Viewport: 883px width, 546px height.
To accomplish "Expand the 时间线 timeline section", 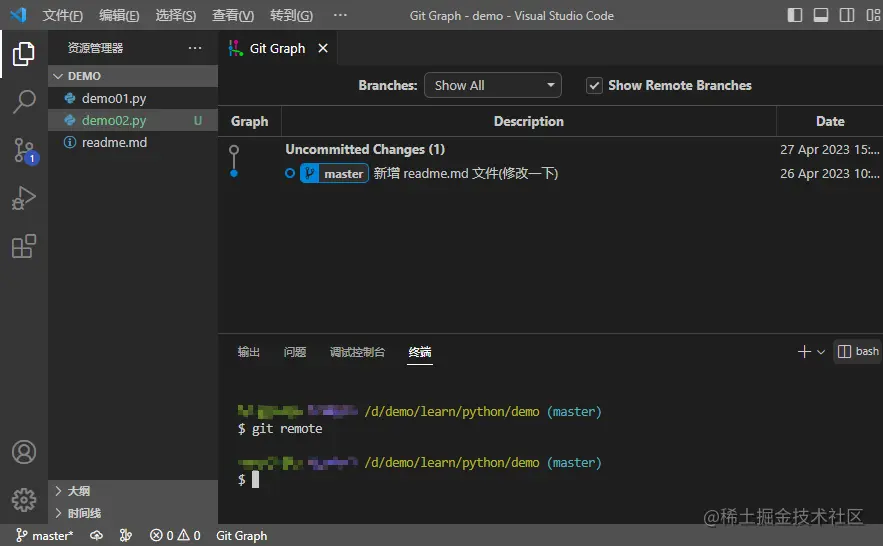I will (133, 513).
